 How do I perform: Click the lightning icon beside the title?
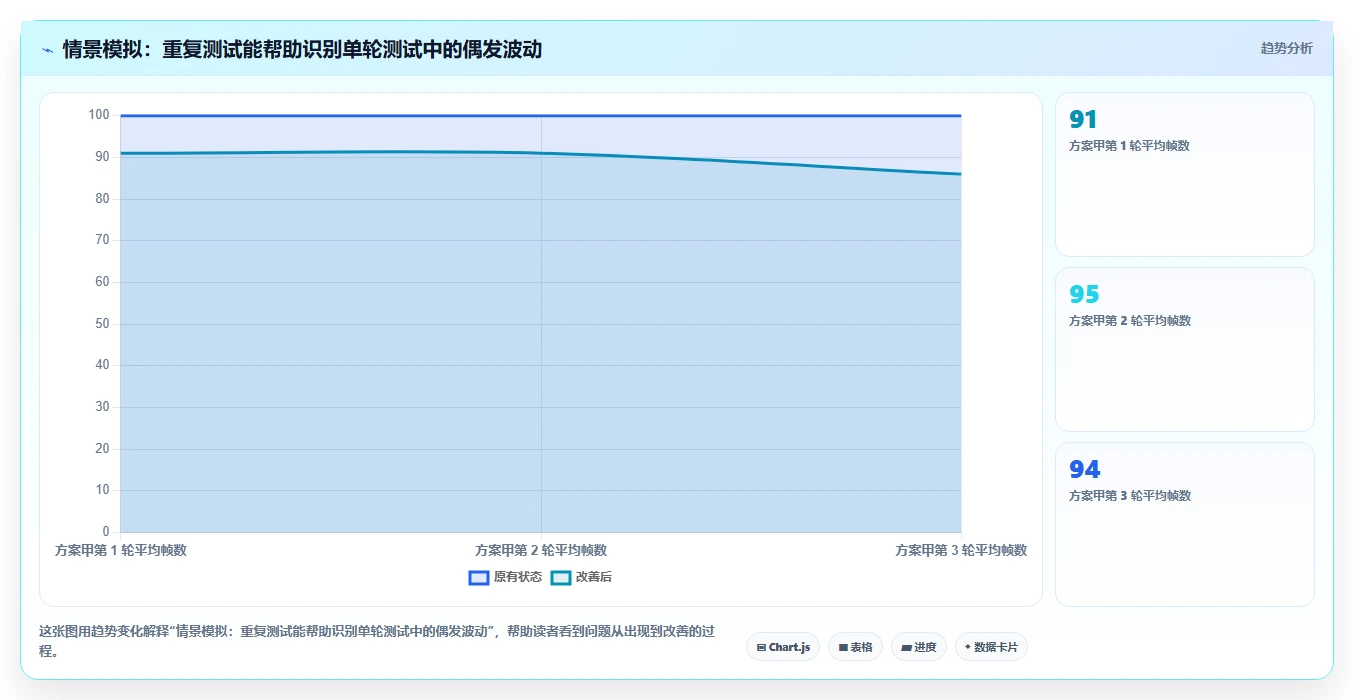point(47,50)
